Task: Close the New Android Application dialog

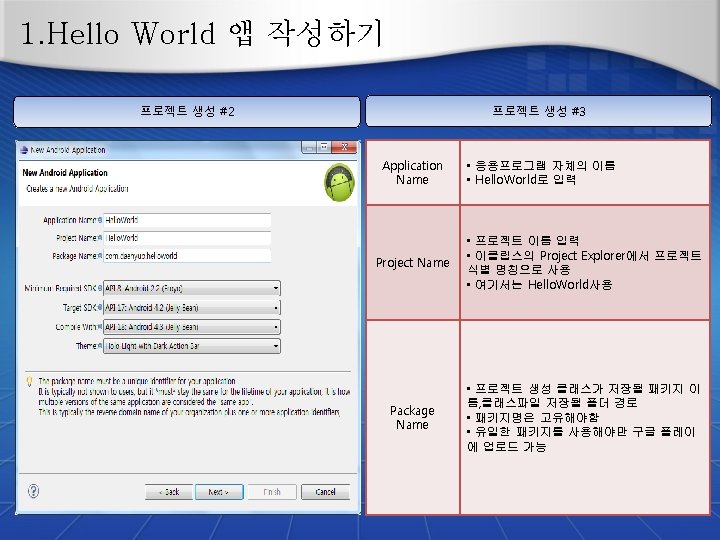Action: click(344, 147)
